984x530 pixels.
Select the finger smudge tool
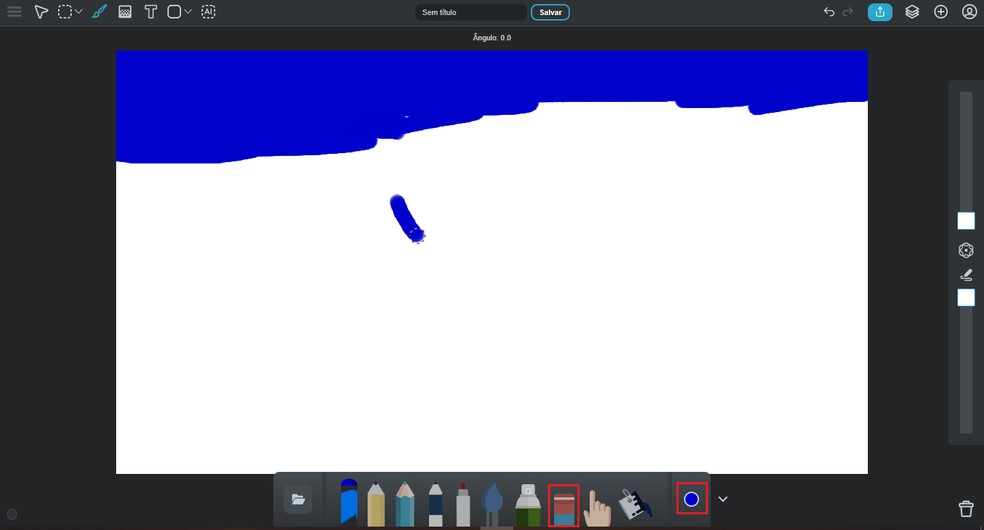coord(596,508)
